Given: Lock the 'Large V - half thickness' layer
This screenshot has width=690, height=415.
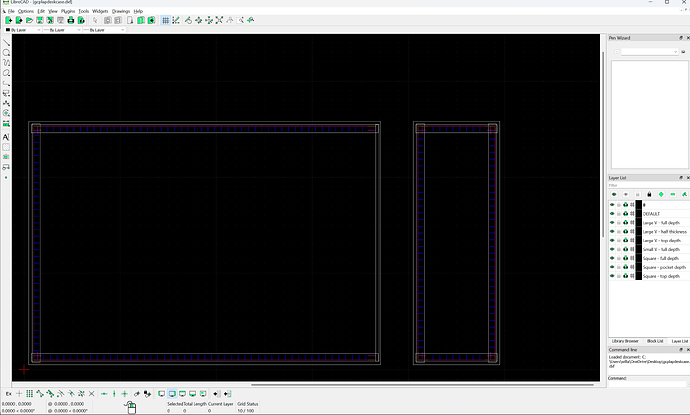Looking at the screenshot, I should point(619,231).
